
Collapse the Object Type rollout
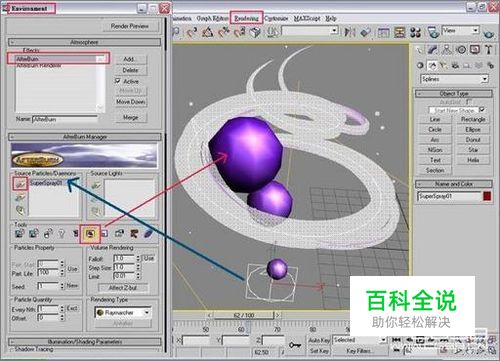pos(454,94)
